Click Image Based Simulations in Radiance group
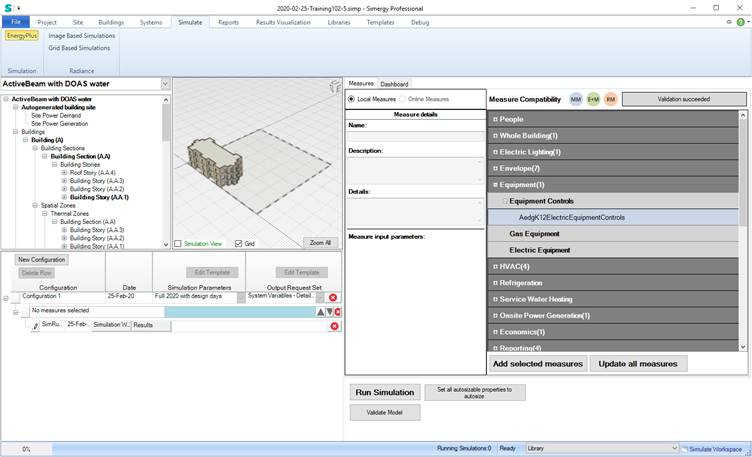This screenshot has width=752, height=457. 82,36
